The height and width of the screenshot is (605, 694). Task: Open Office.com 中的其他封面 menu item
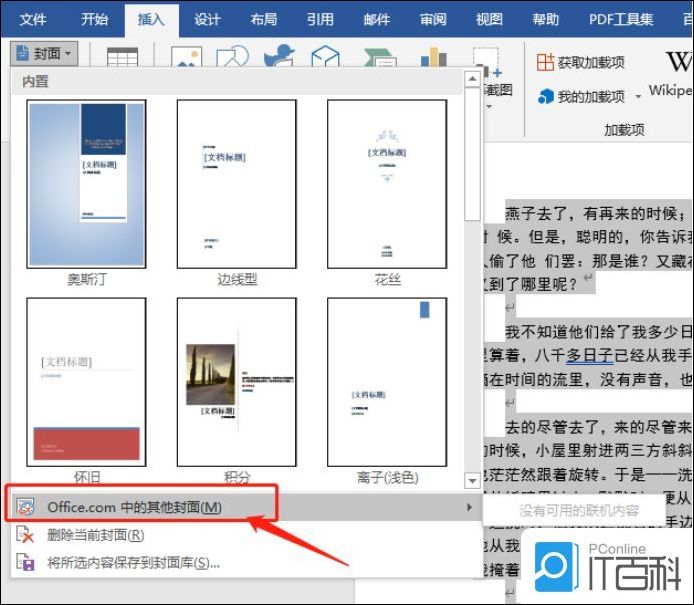pyautogui.click(x=247, y=507)
